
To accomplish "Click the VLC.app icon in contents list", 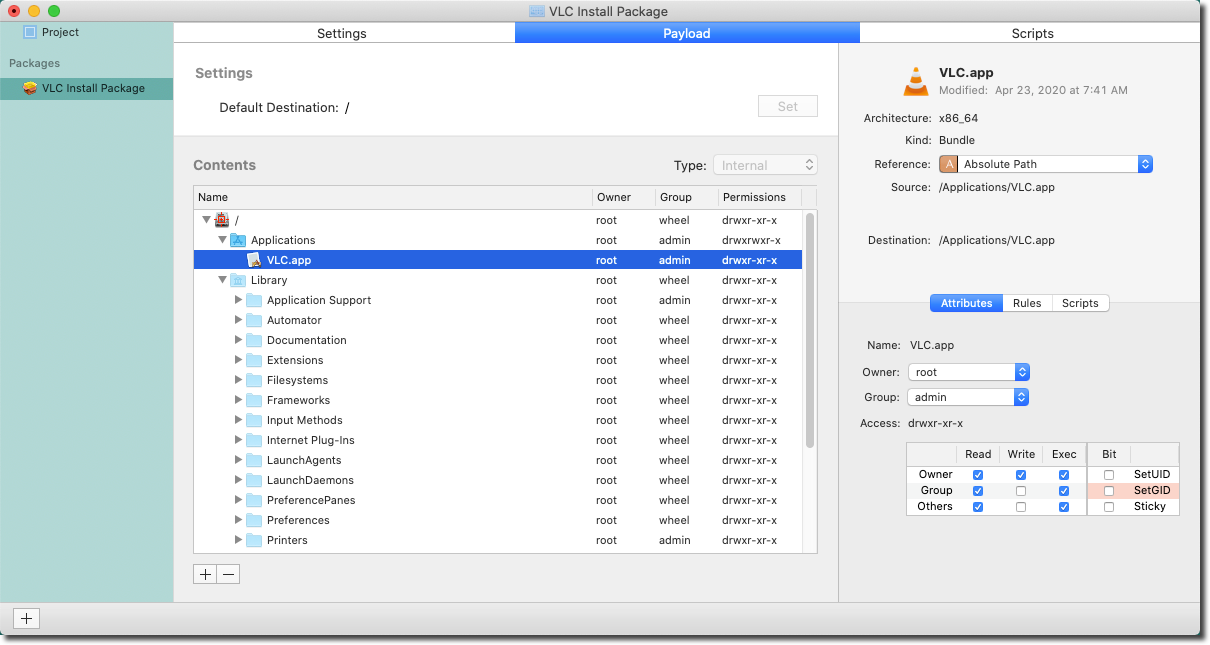I will (x=254, y=260).
